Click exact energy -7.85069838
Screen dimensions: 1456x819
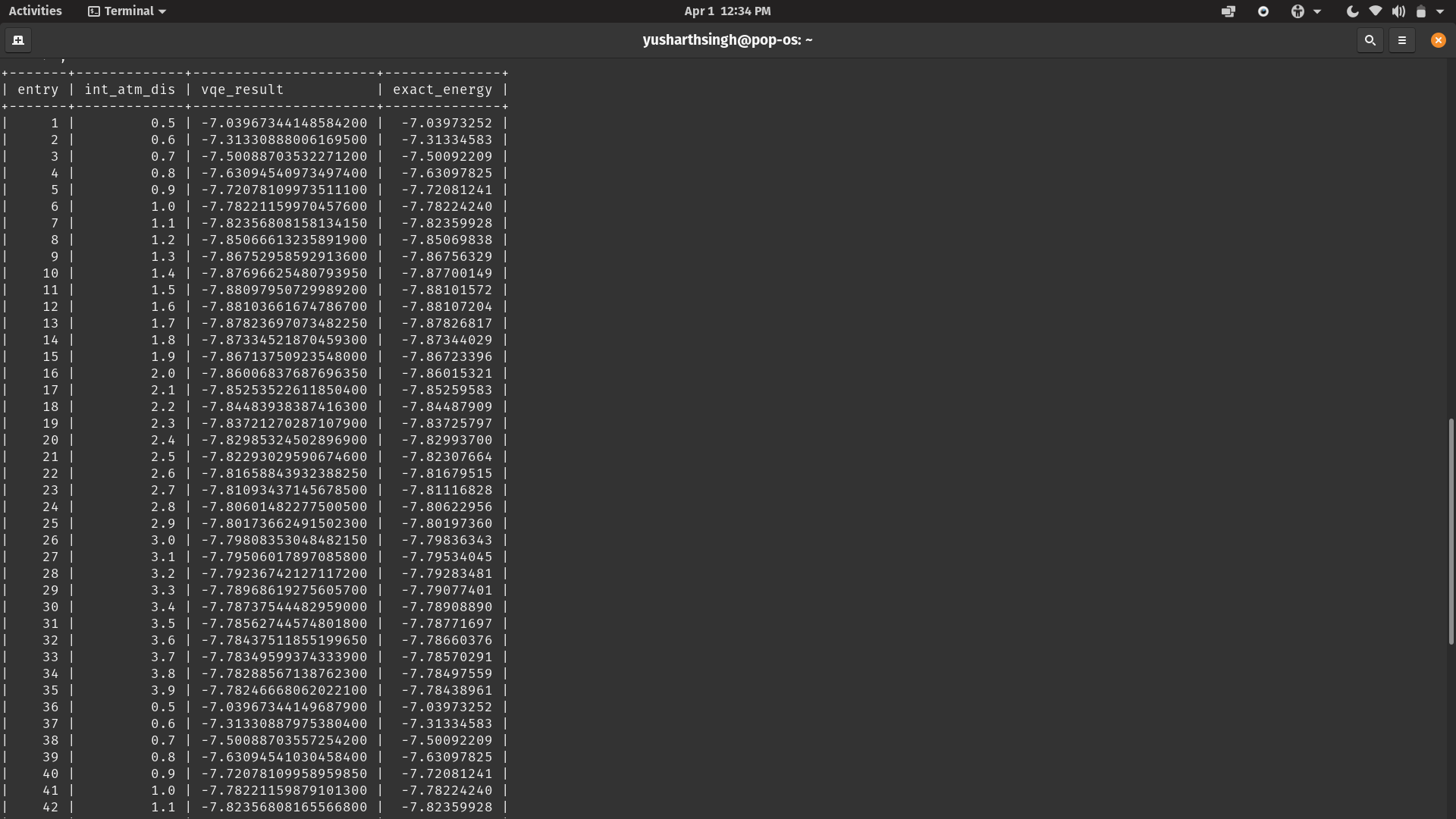(447, 240)
